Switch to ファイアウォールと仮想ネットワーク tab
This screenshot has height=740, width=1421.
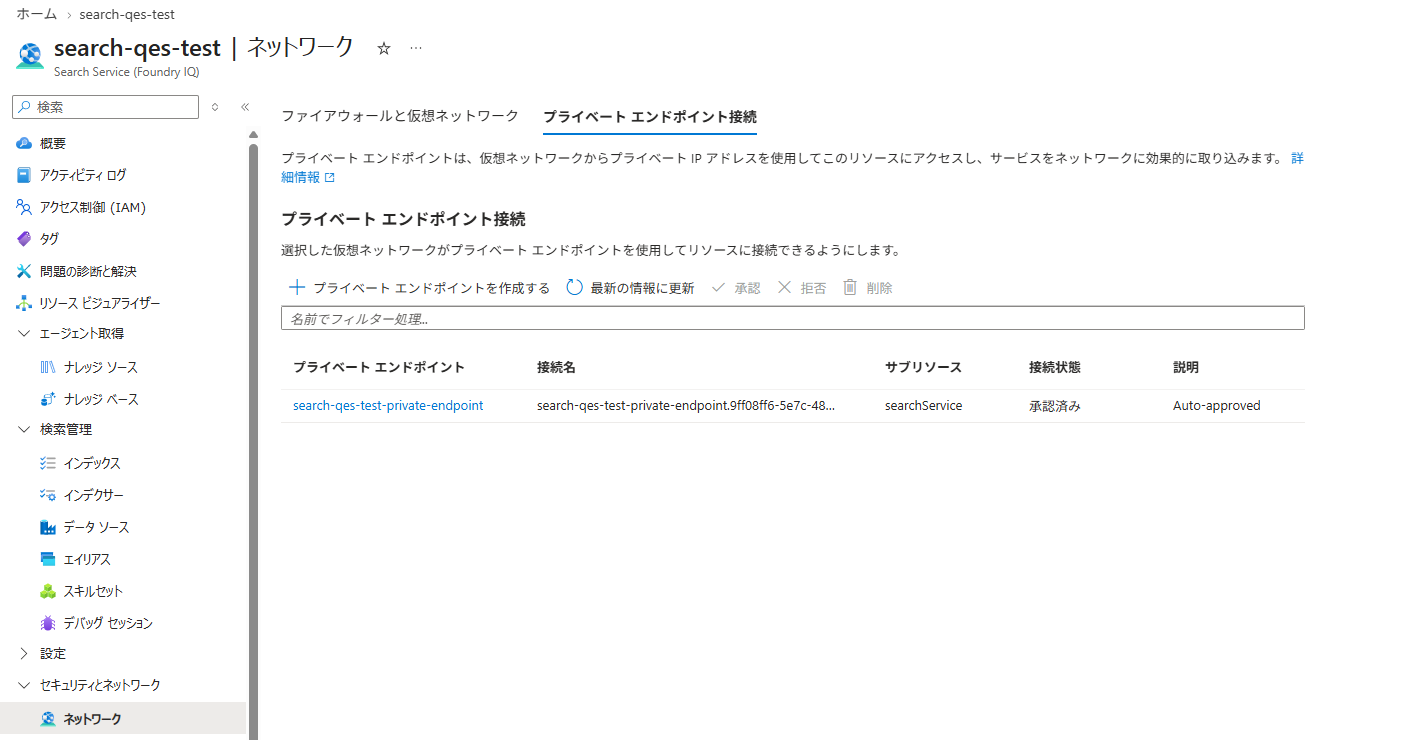coord(400,116)
